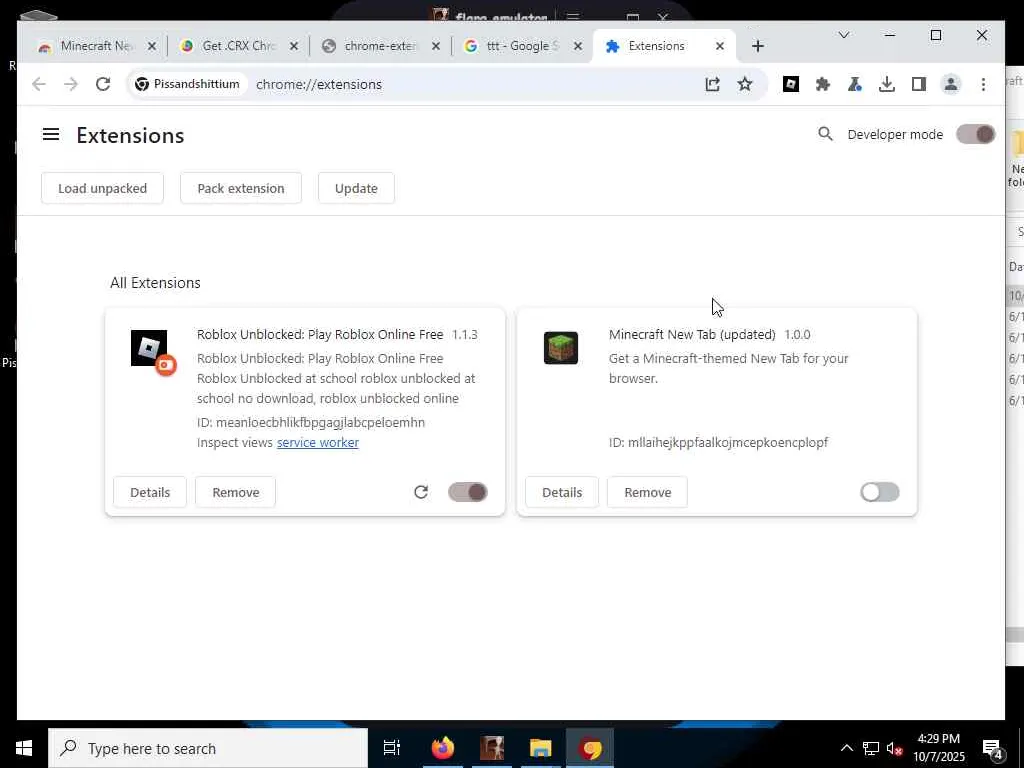
Task: Click the Update button
Action: pyautogui.click(x=356, y=188)
